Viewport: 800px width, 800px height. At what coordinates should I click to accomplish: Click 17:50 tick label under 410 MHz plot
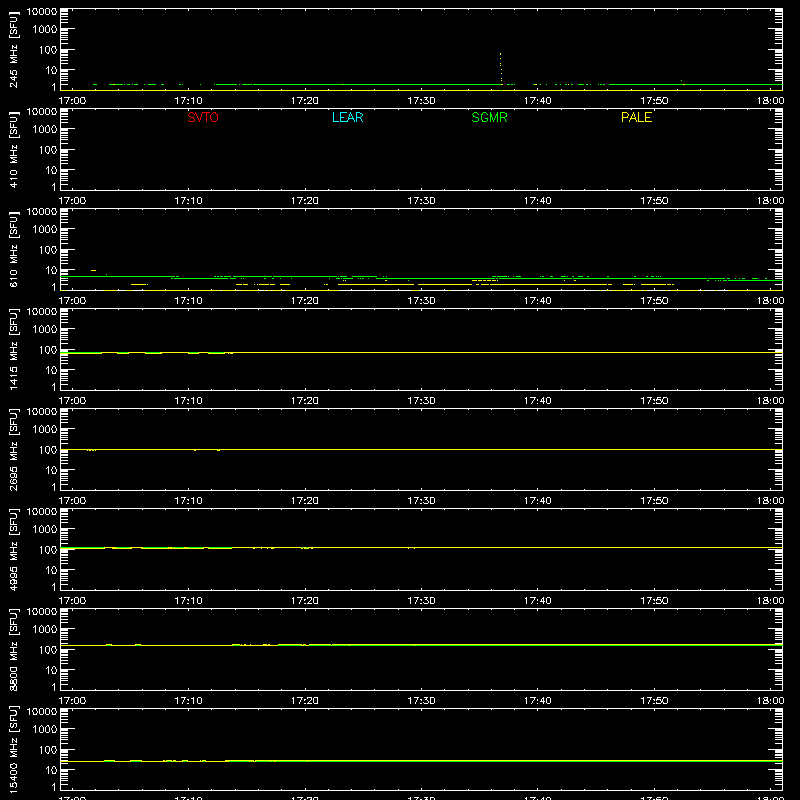coord(654,201)
